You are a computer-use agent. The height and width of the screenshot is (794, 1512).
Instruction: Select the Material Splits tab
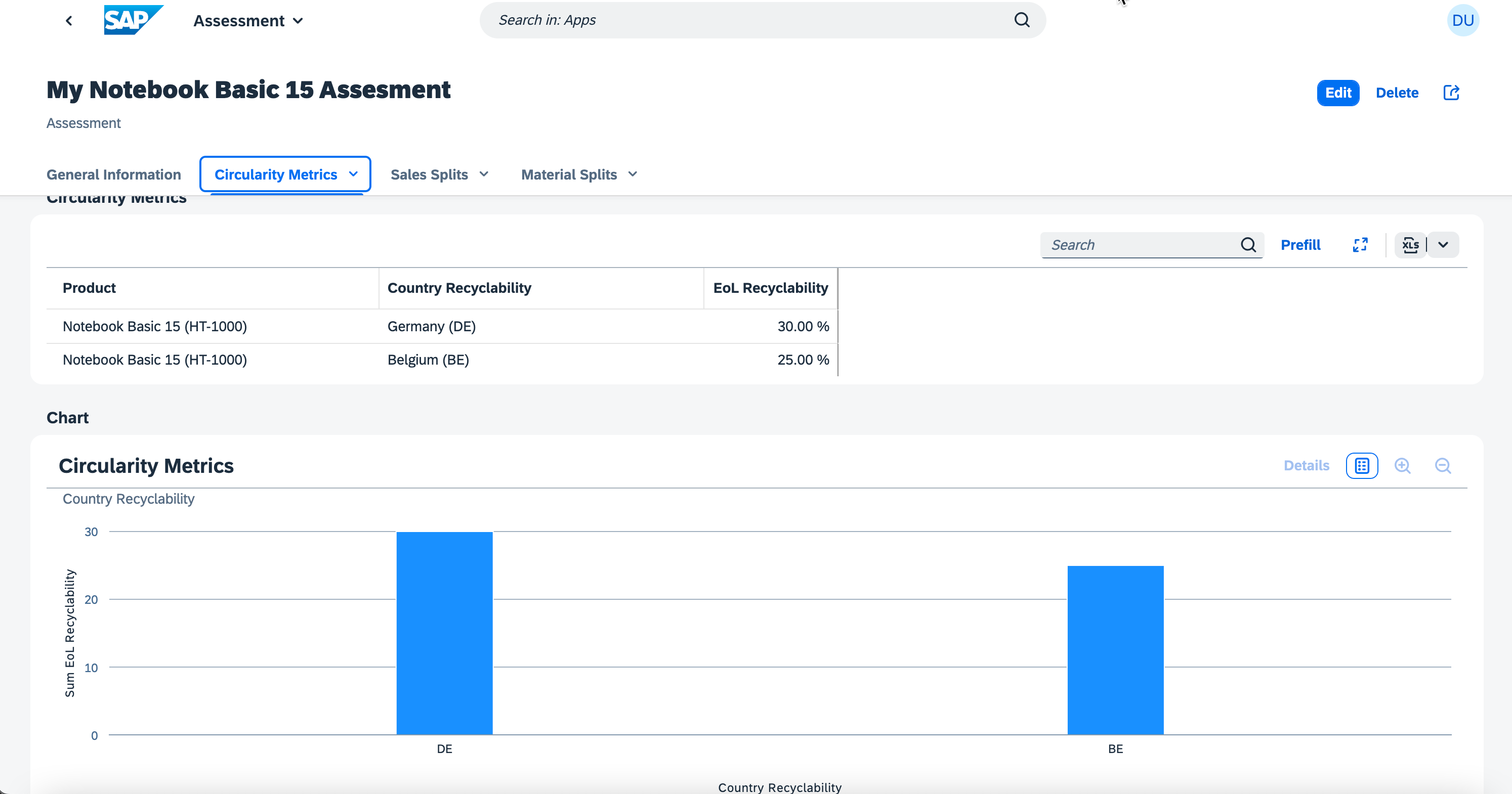[569, 175]
